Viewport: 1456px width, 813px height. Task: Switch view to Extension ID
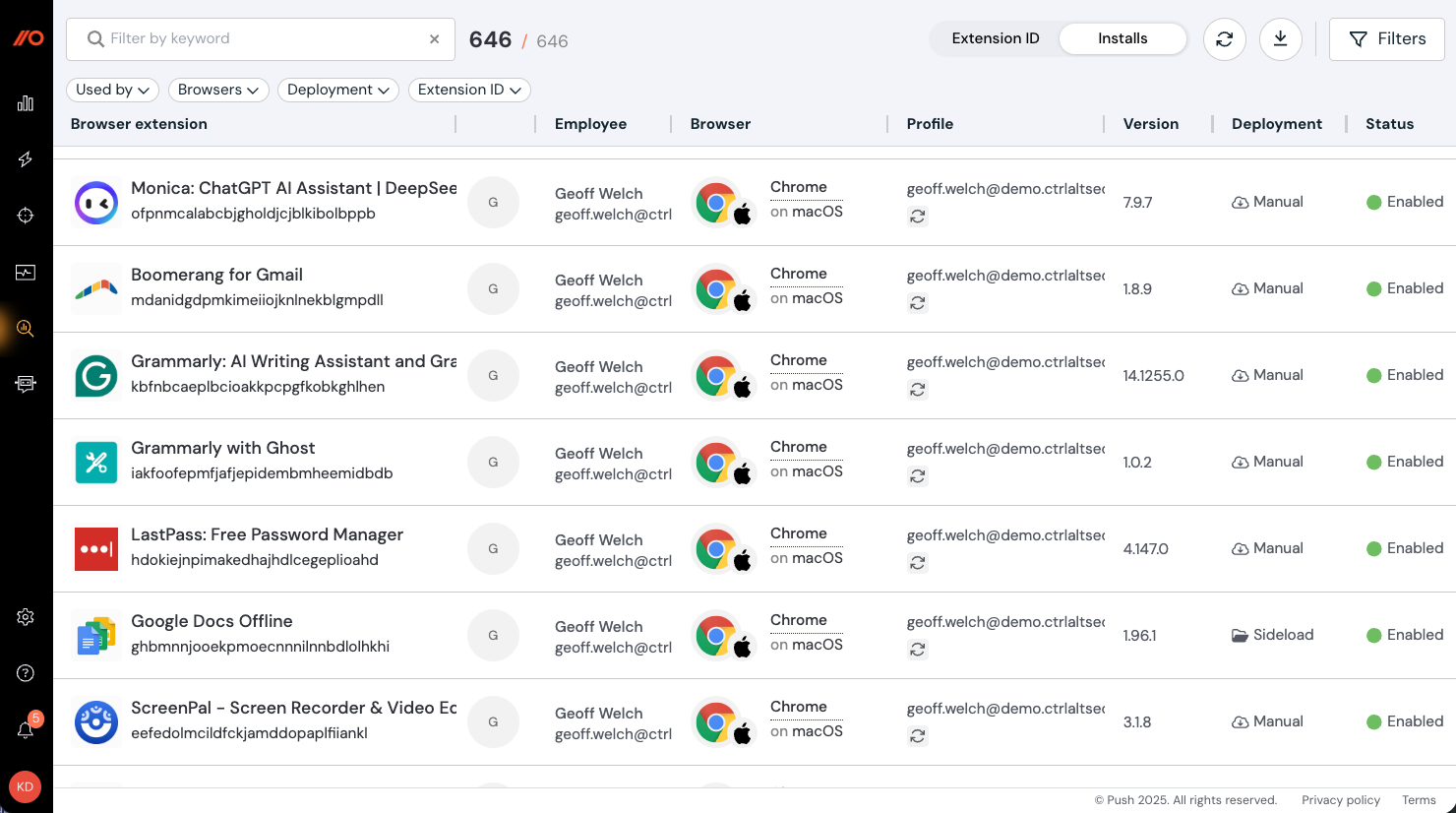tap(996, 38)
